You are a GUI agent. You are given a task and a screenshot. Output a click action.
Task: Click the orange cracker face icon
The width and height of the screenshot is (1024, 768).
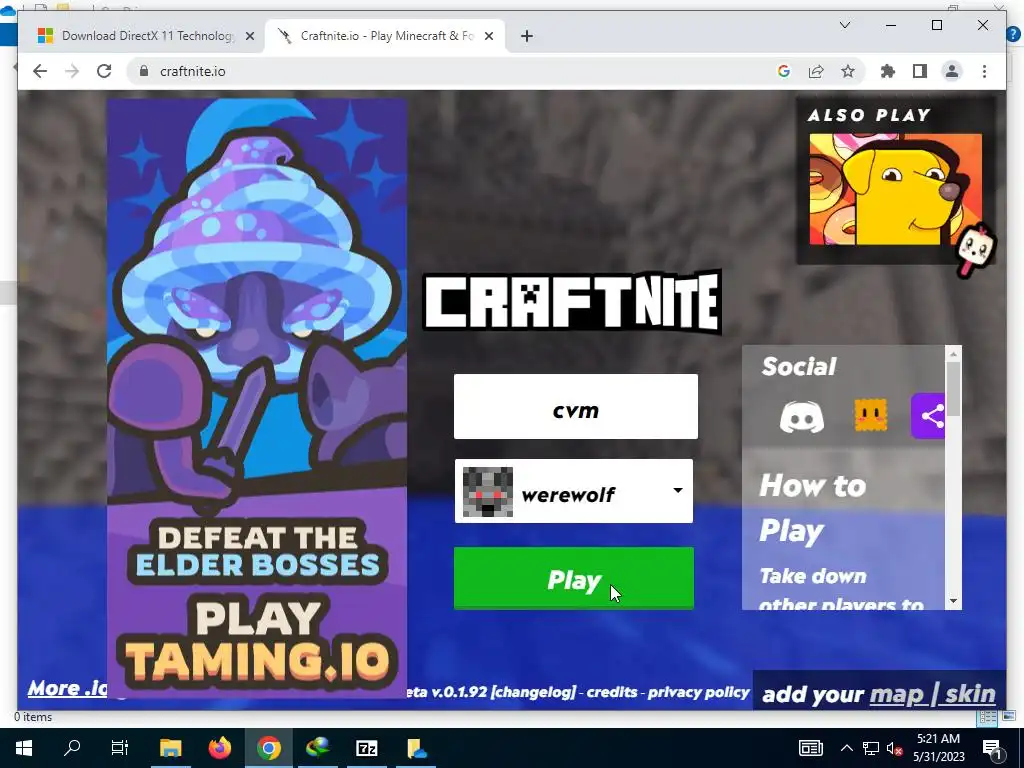pyautogui.click(x=871, y=415)
